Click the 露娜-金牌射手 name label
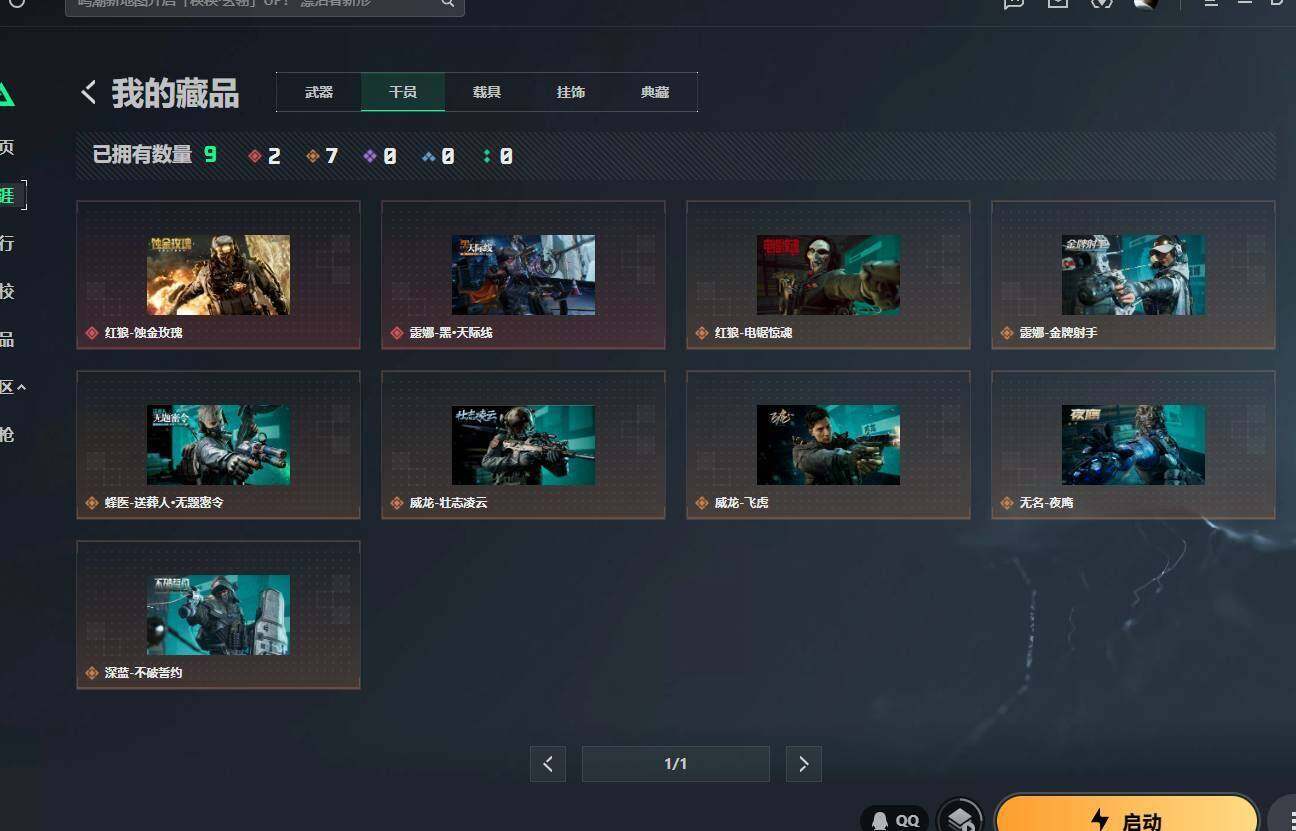 click(x=1059, y=333)
